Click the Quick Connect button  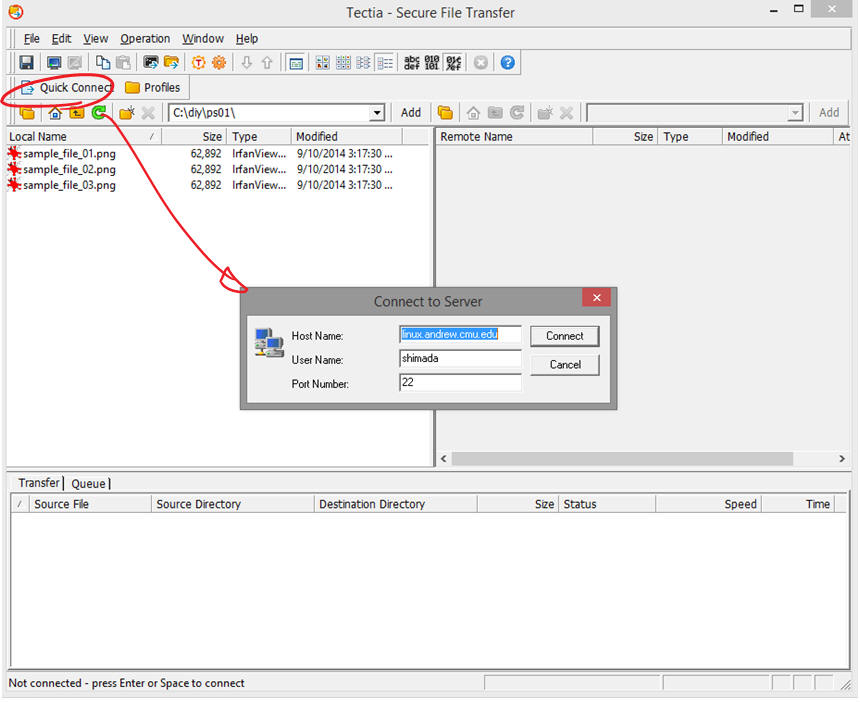(x=67, y=88)
